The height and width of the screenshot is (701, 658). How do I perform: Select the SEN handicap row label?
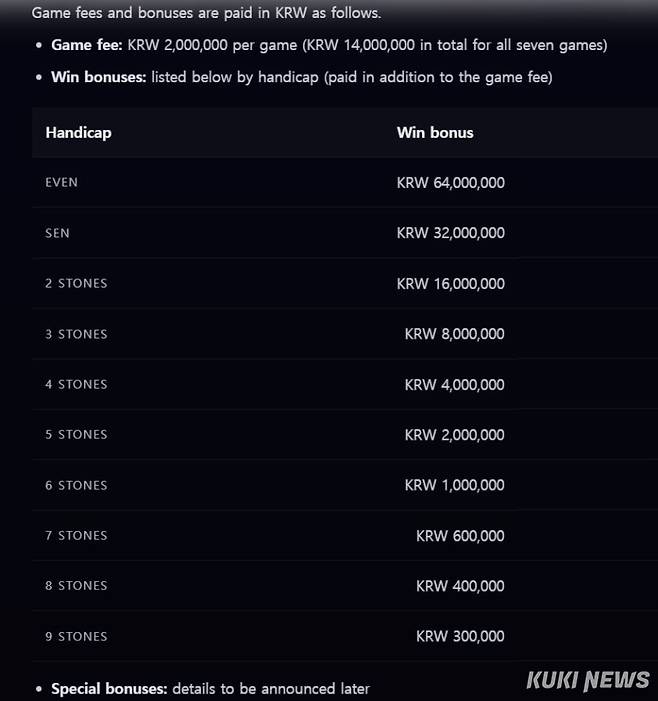coord(57,233)
